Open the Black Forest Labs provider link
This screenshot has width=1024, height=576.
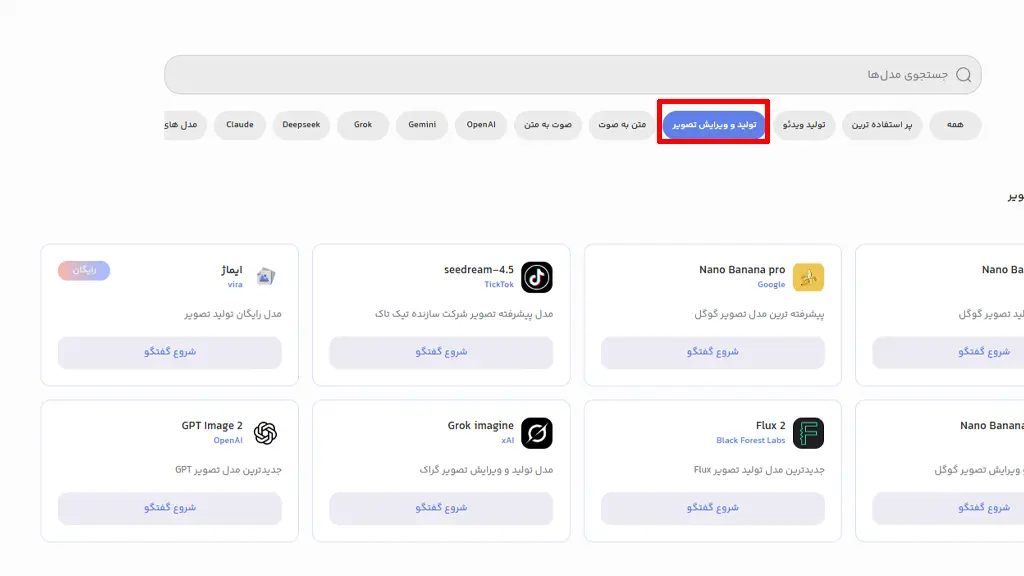(750, 440)
